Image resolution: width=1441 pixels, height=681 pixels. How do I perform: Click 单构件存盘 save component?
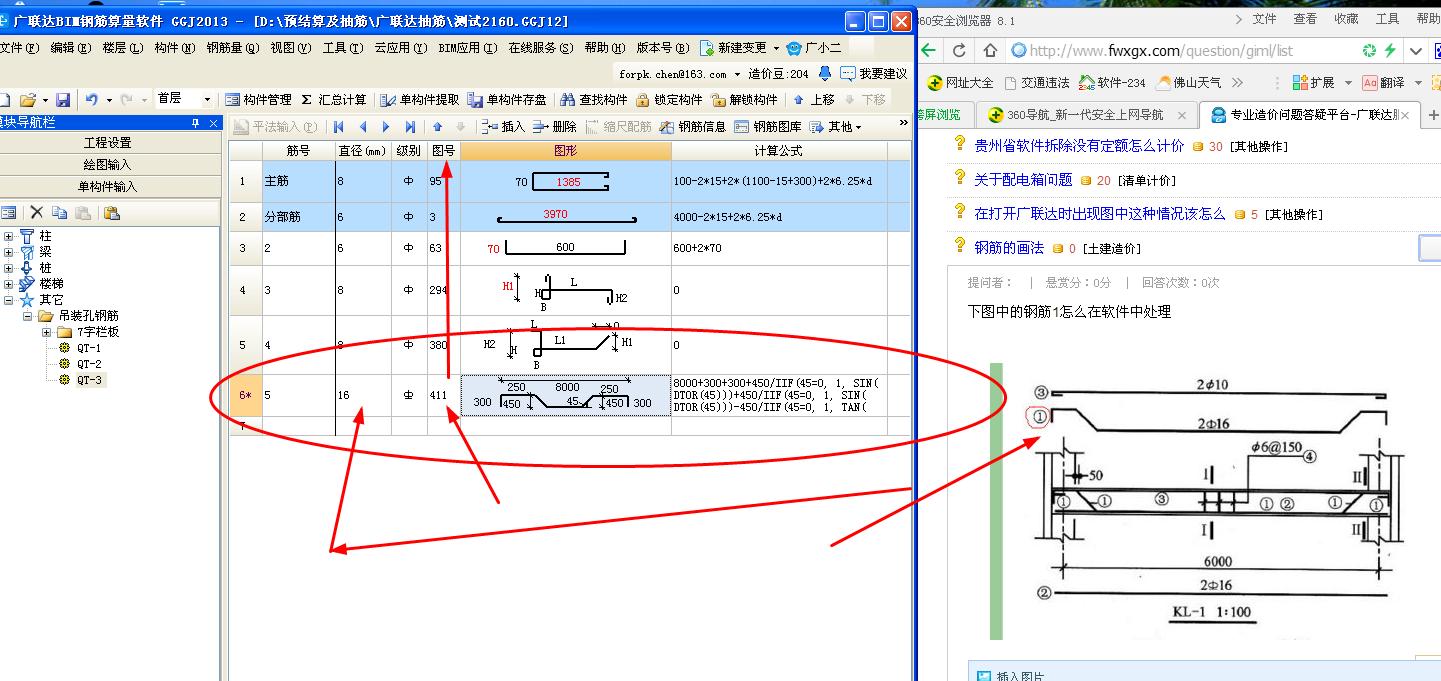pos(507,100)
